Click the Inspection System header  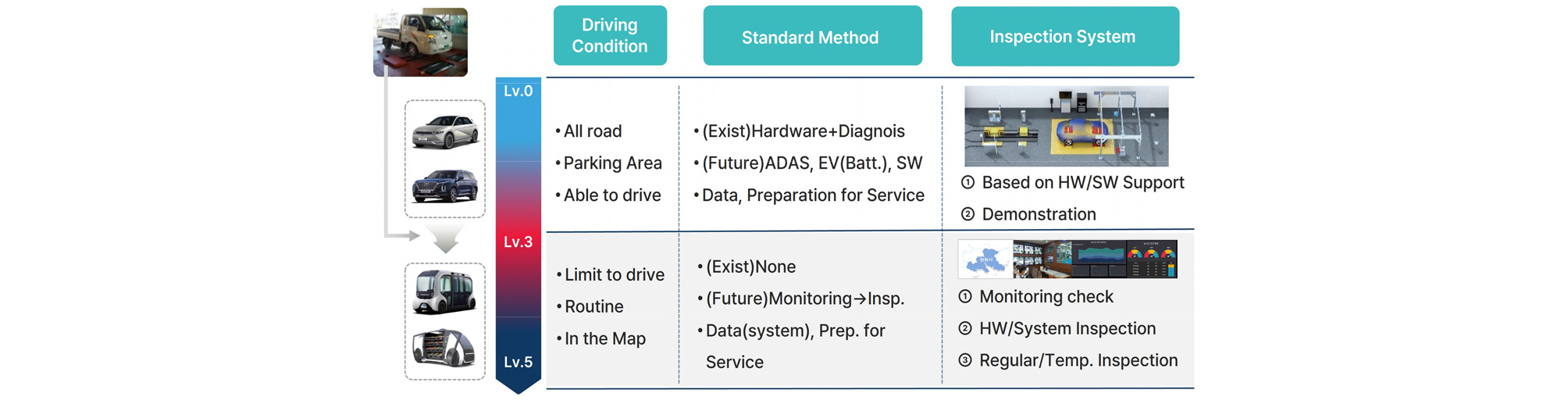pos(1065,36)
